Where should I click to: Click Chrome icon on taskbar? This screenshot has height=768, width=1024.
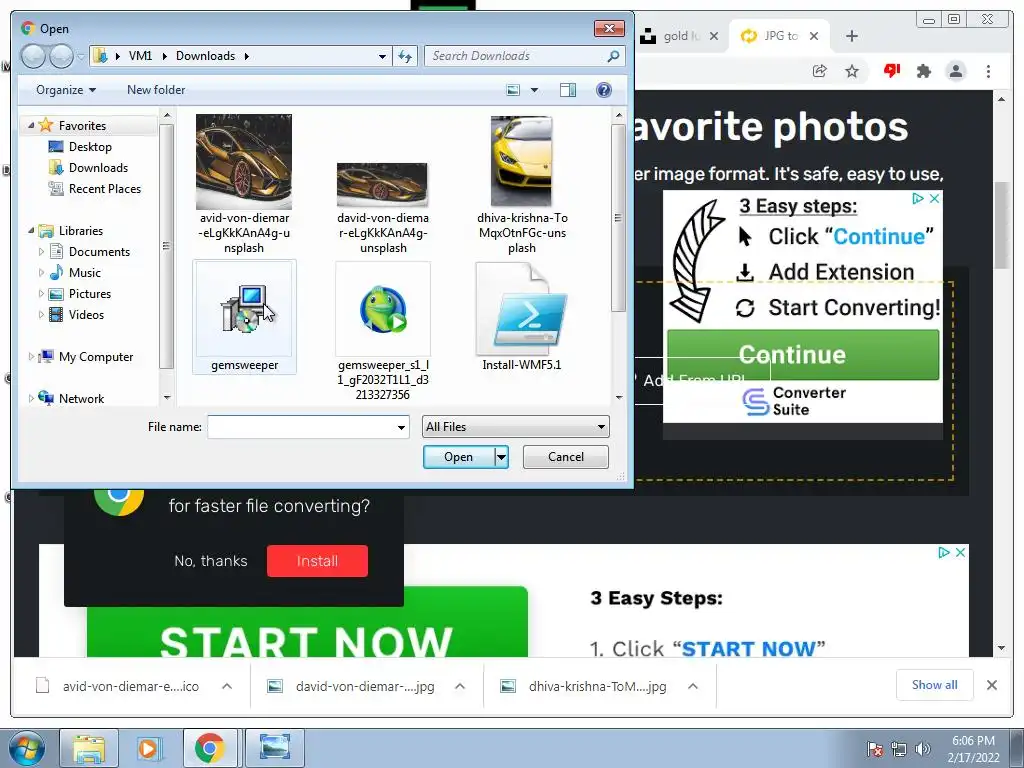pyautogui.click(x=209, y=748)
